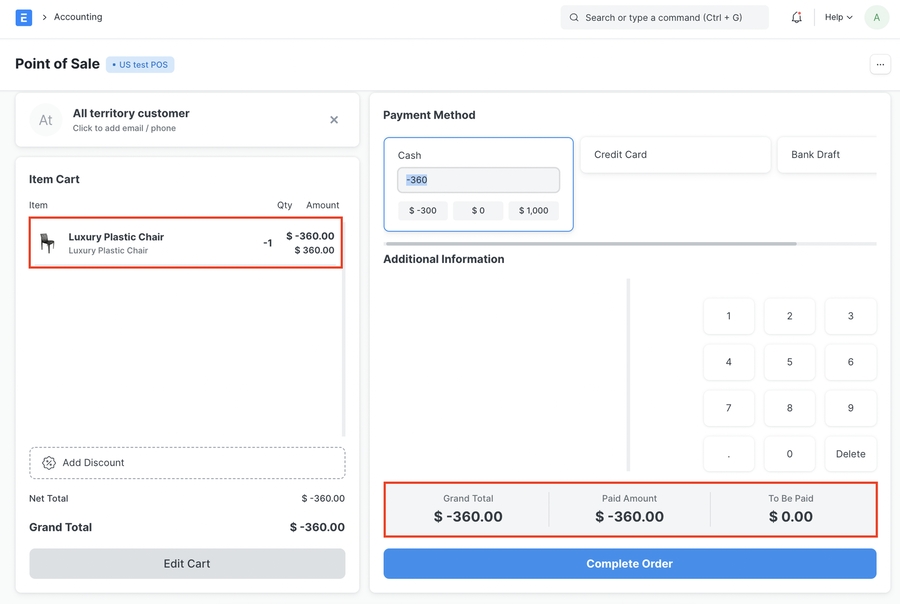Open the notifications bell
This screenshot has height=604, width=900.
[796, 16]
